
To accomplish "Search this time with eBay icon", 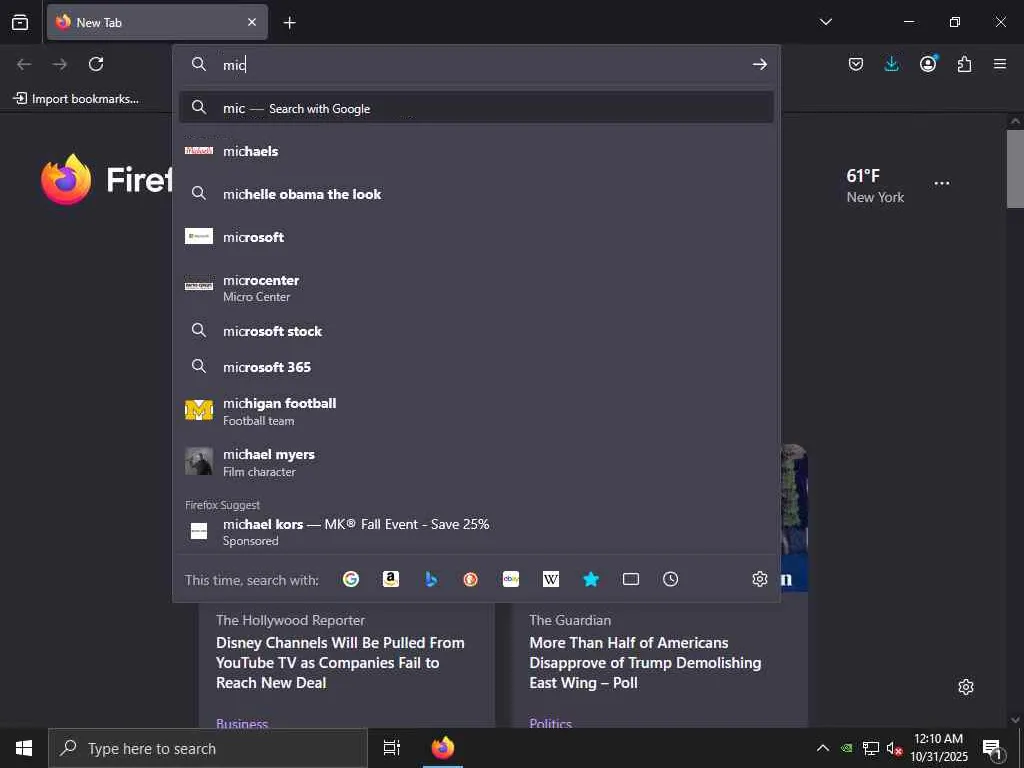I will (511, 579).
